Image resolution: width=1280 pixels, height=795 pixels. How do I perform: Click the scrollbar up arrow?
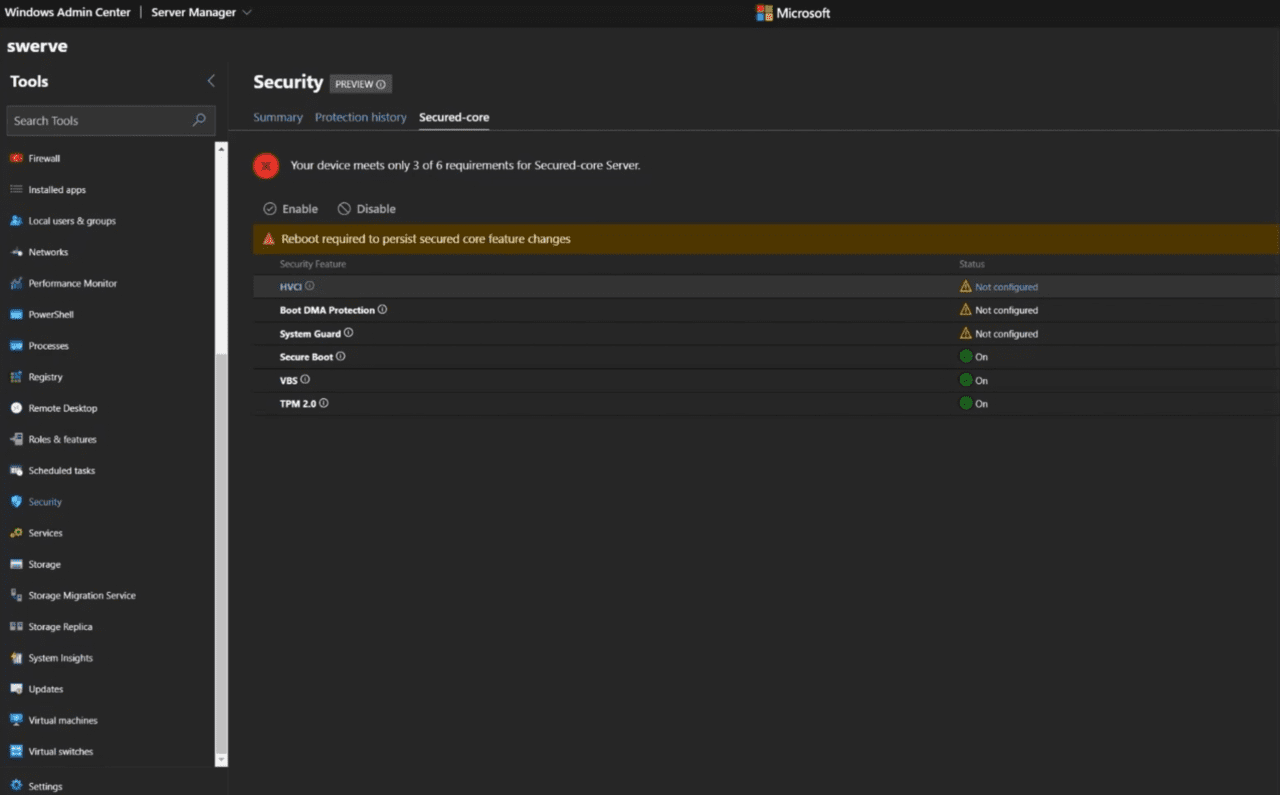tap(222, 149)
